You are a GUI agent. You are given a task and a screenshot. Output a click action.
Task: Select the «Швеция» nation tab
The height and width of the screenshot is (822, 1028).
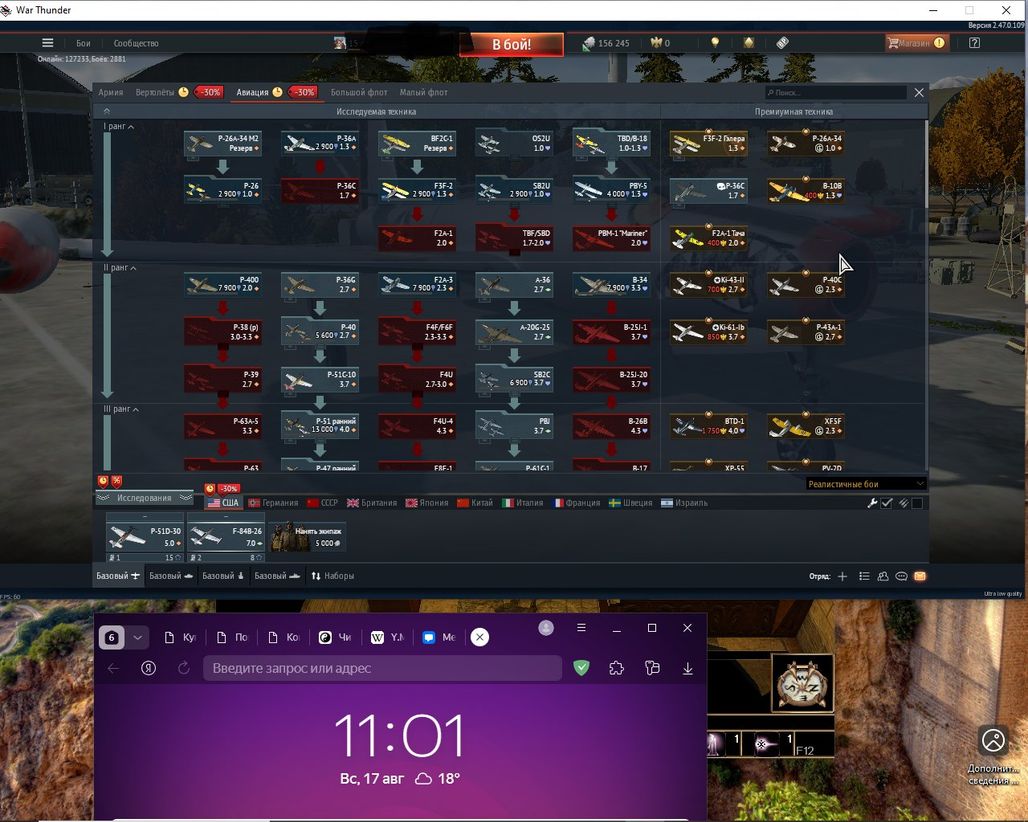point(631,503)
